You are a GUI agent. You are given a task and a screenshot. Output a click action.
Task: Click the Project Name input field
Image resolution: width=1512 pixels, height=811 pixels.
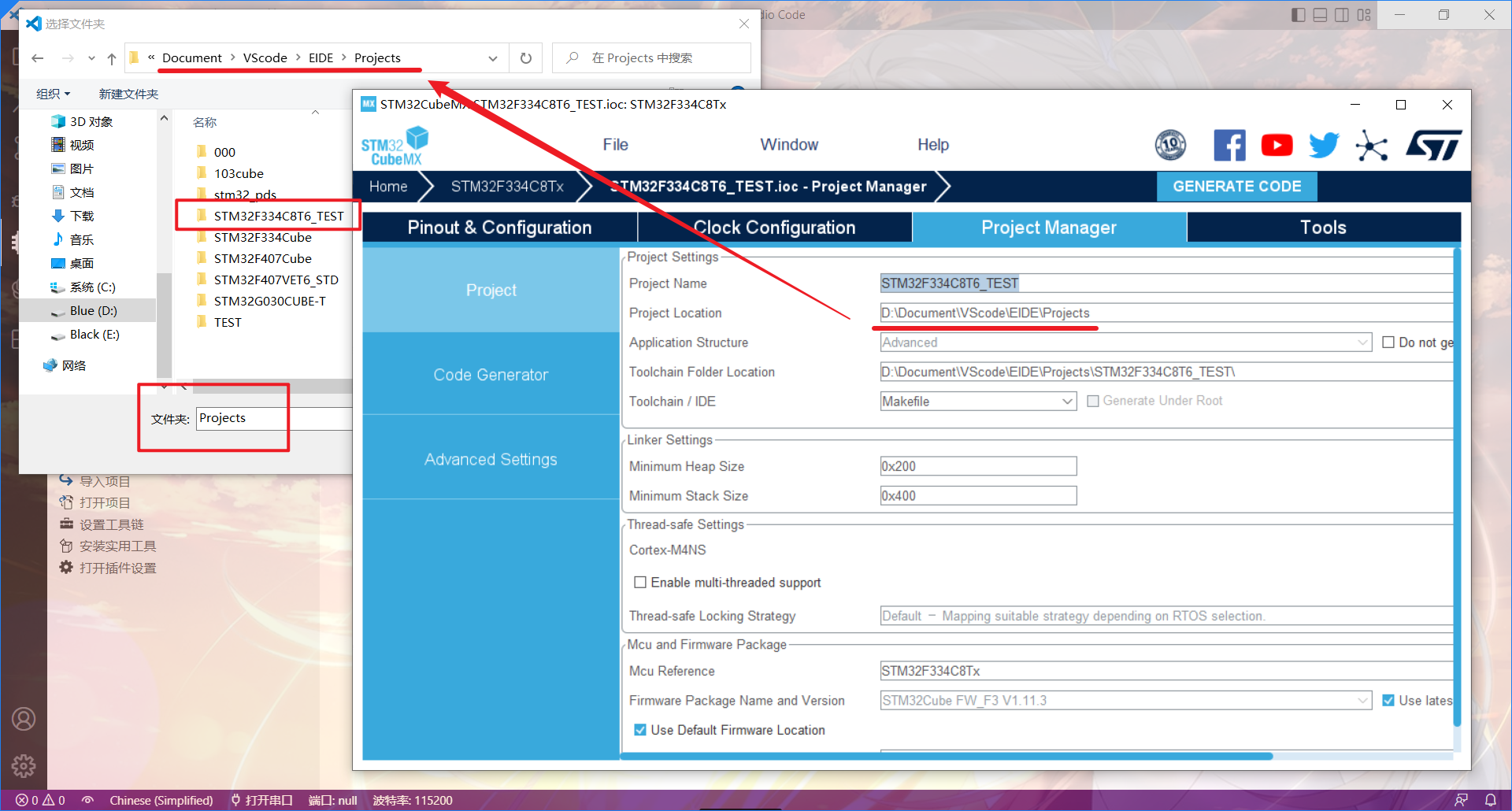coord(1166,283)
